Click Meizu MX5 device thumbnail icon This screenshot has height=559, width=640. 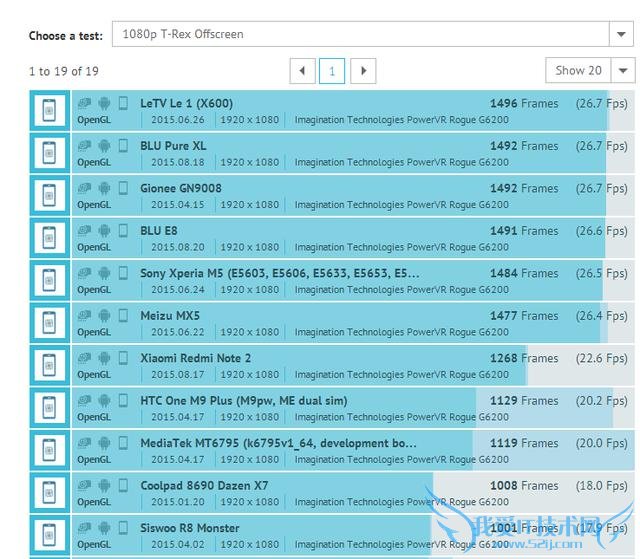50,323
